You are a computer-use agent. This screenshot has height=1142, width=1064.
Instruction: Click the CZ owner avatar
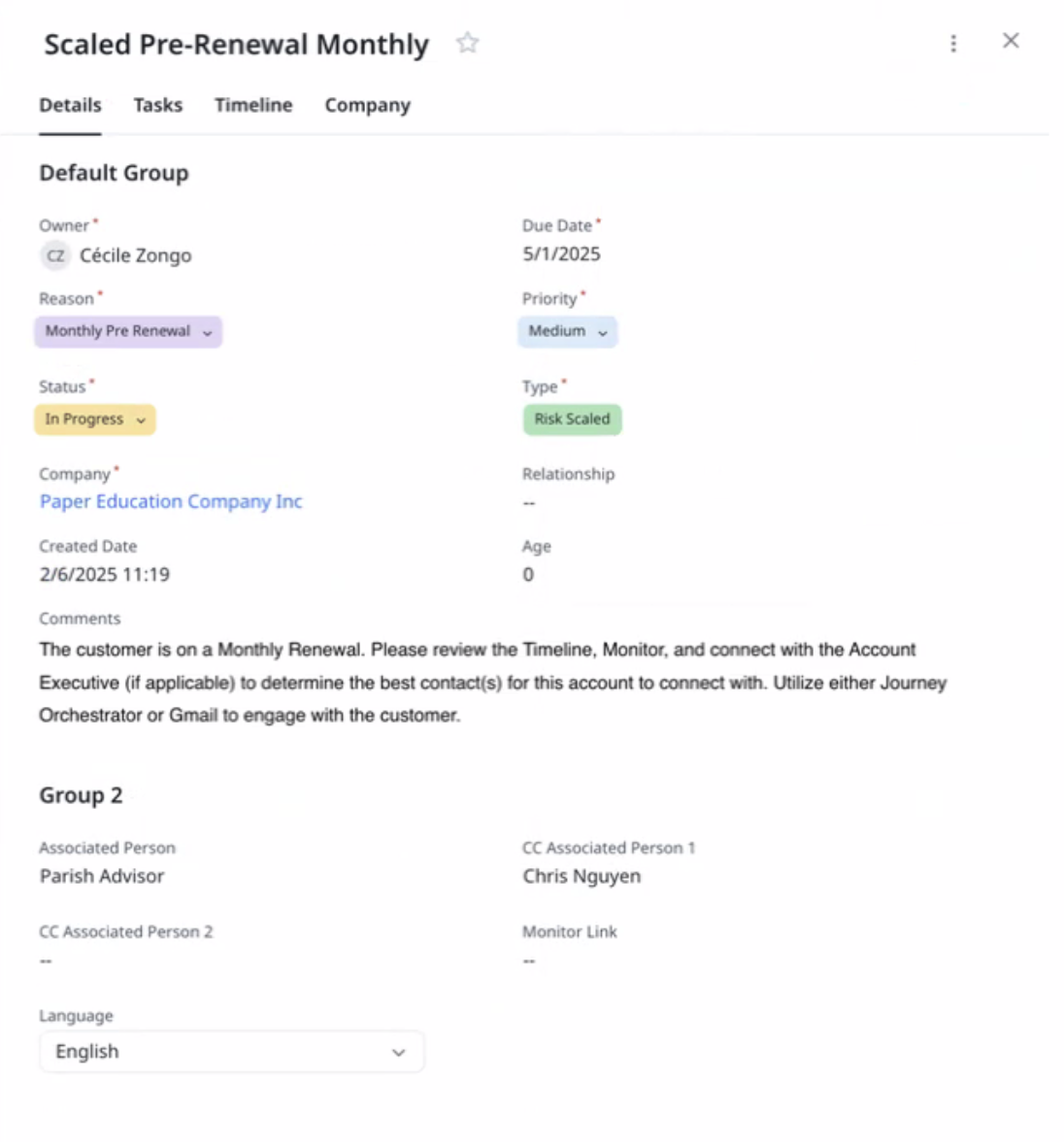tap(55, 255)
